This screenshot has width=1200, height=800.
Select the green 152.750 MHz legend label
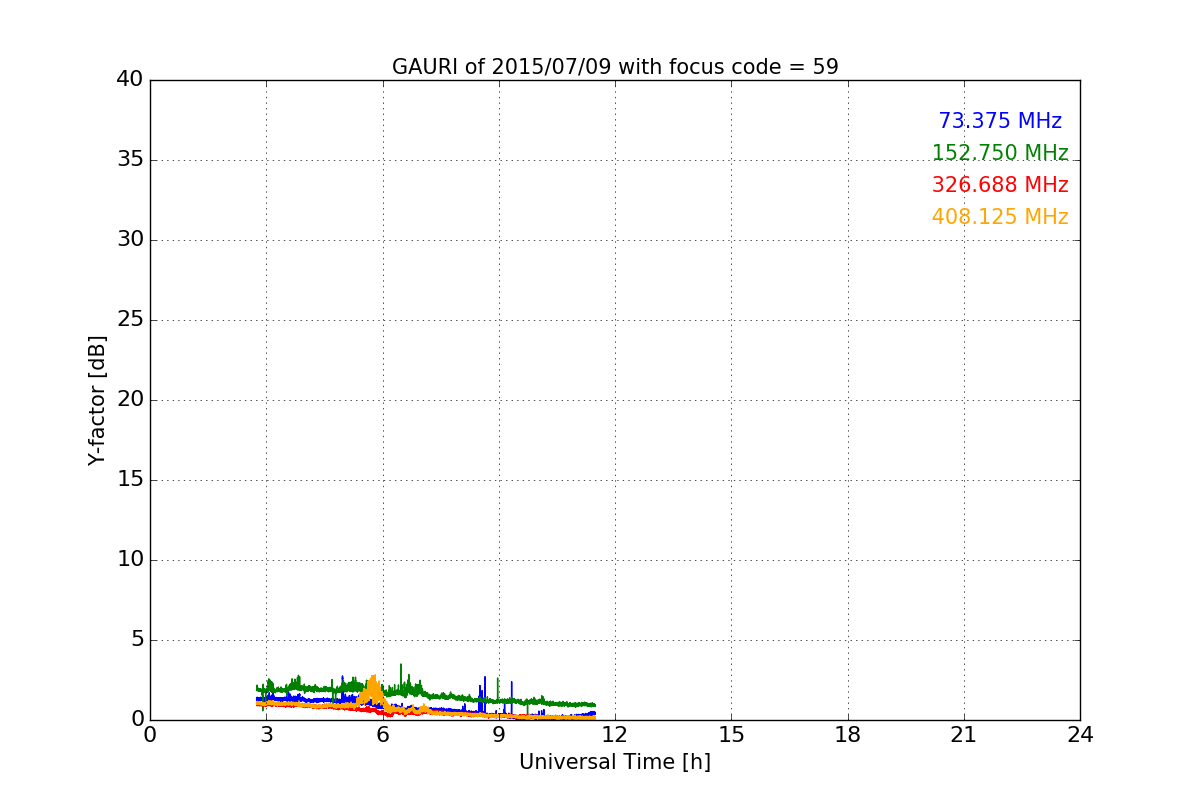[x=1000, y=153]
